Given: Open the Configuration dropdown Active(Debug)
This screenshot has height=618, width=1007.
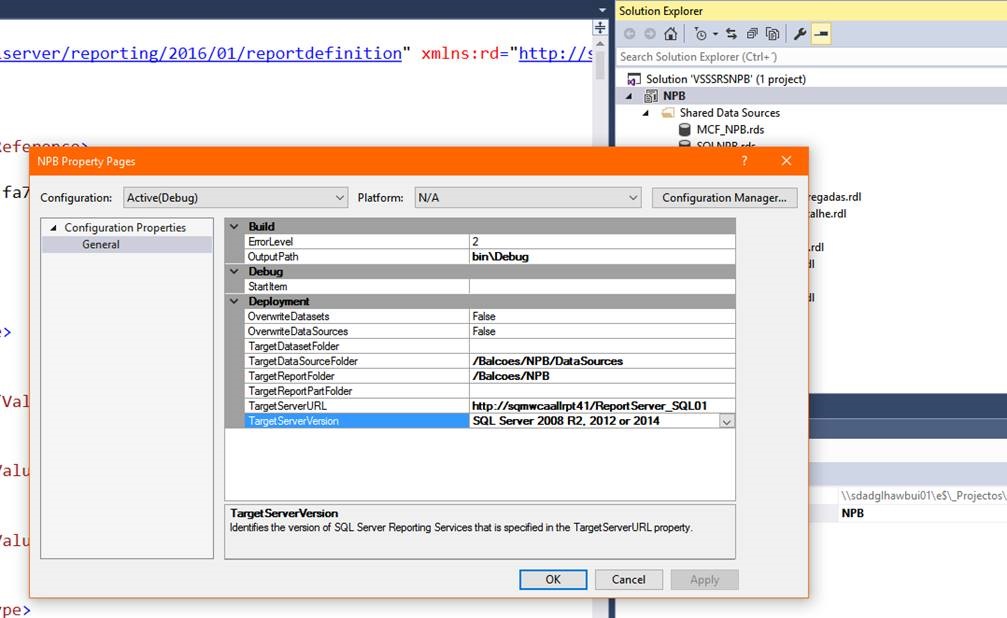Looking at the screenshot, I should [x=236, y=197].
